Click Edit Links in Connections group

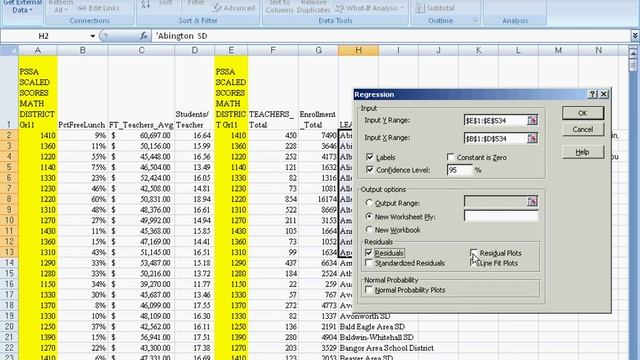coord(98,8)
